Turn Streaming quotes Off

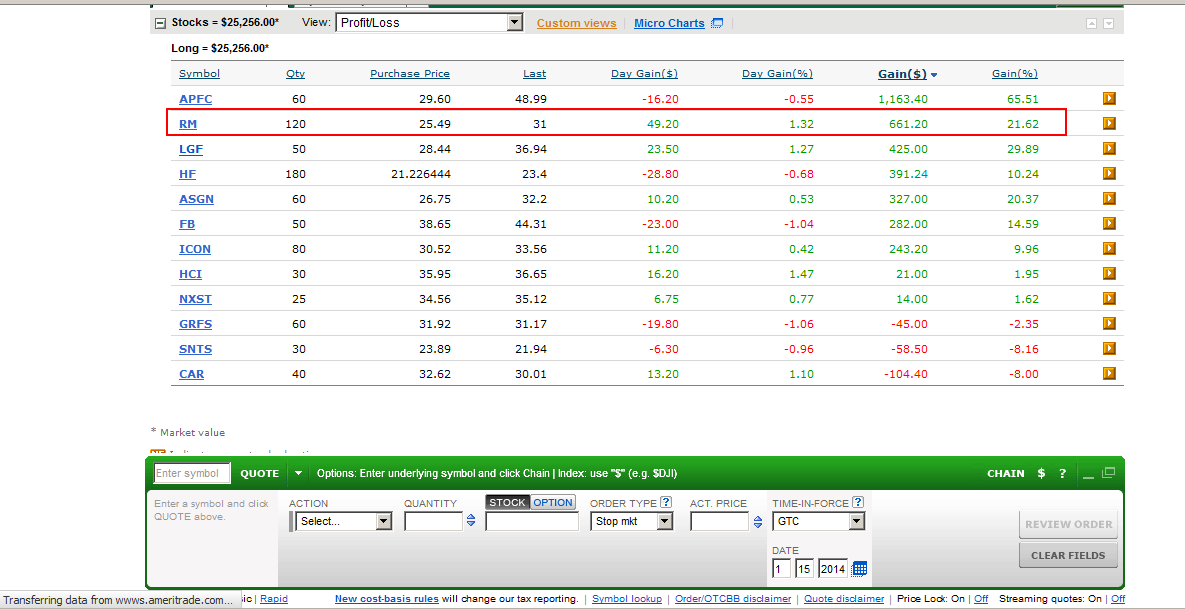(1118, 598)
